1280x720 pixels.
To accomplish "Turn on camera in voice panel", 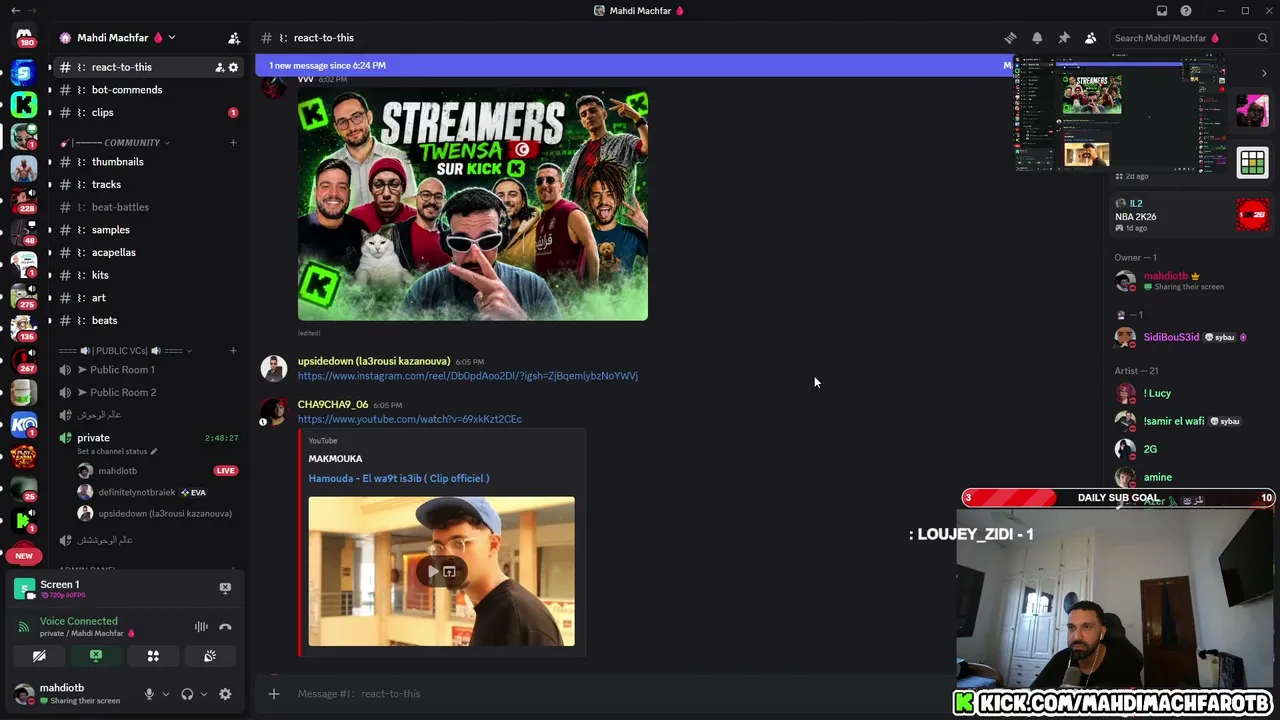I will 39,656.
